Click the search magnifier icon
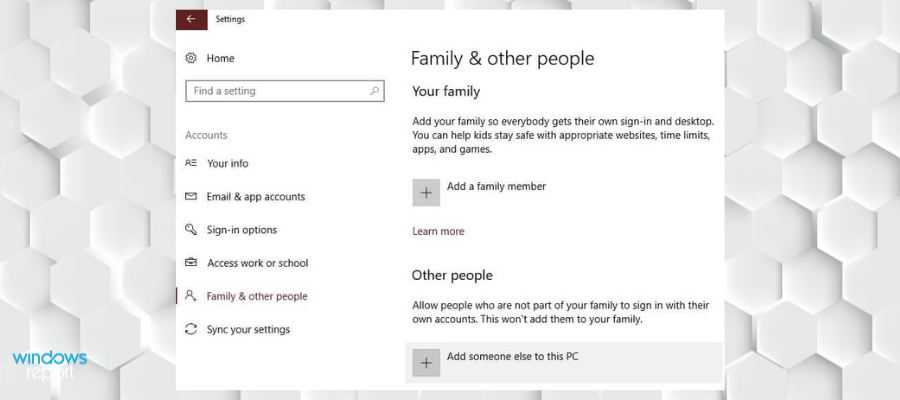900x400 pixels. coord(374,91)
